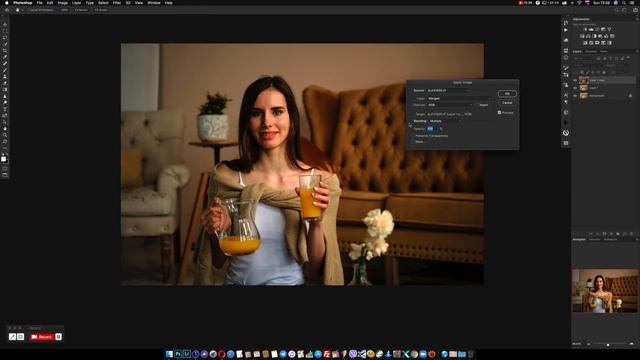This screenshot has width=640, height=360.
Task: Click the create new layer icon
Action: 624,234
